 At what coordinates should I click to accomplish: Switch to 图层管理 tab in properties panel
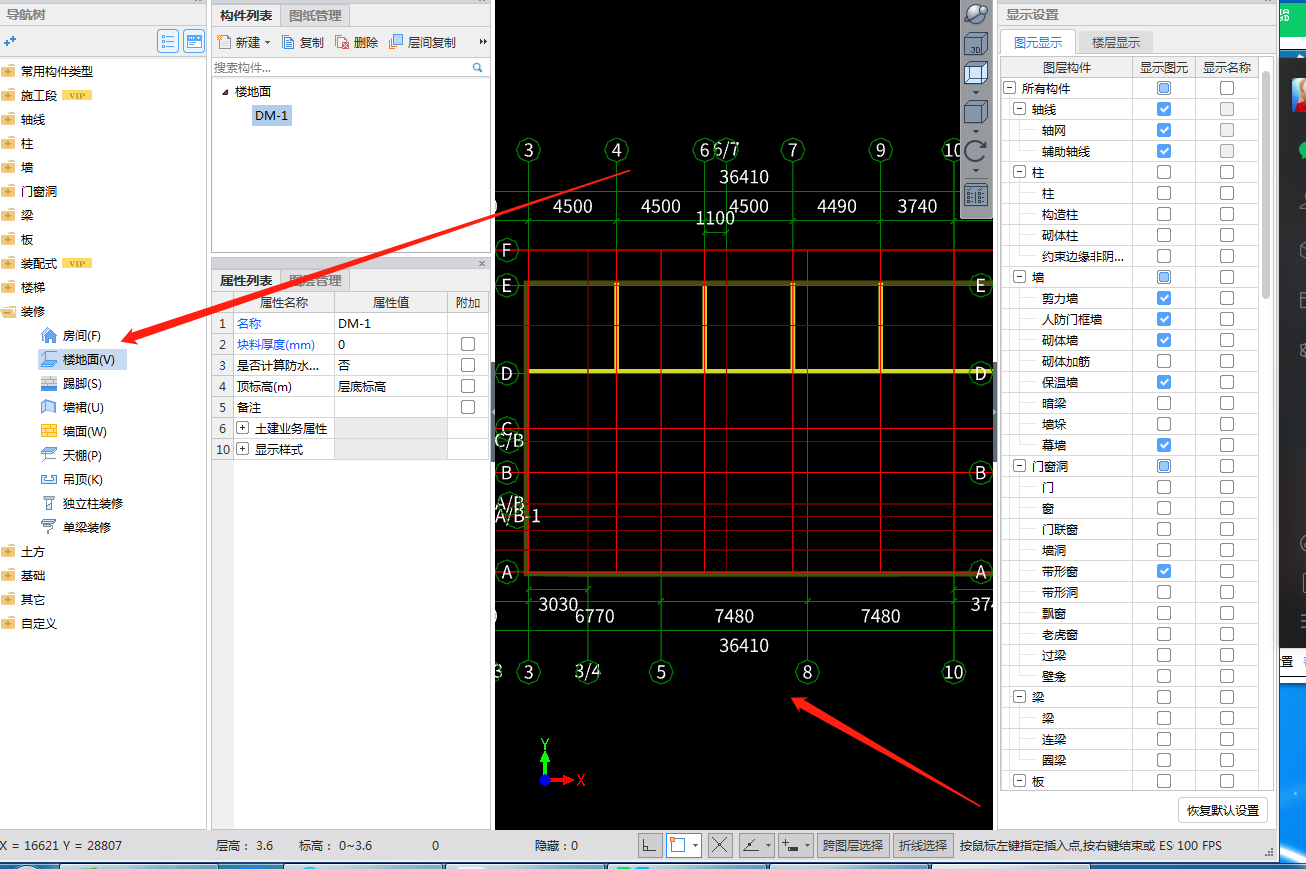click(x=315, y=281)
